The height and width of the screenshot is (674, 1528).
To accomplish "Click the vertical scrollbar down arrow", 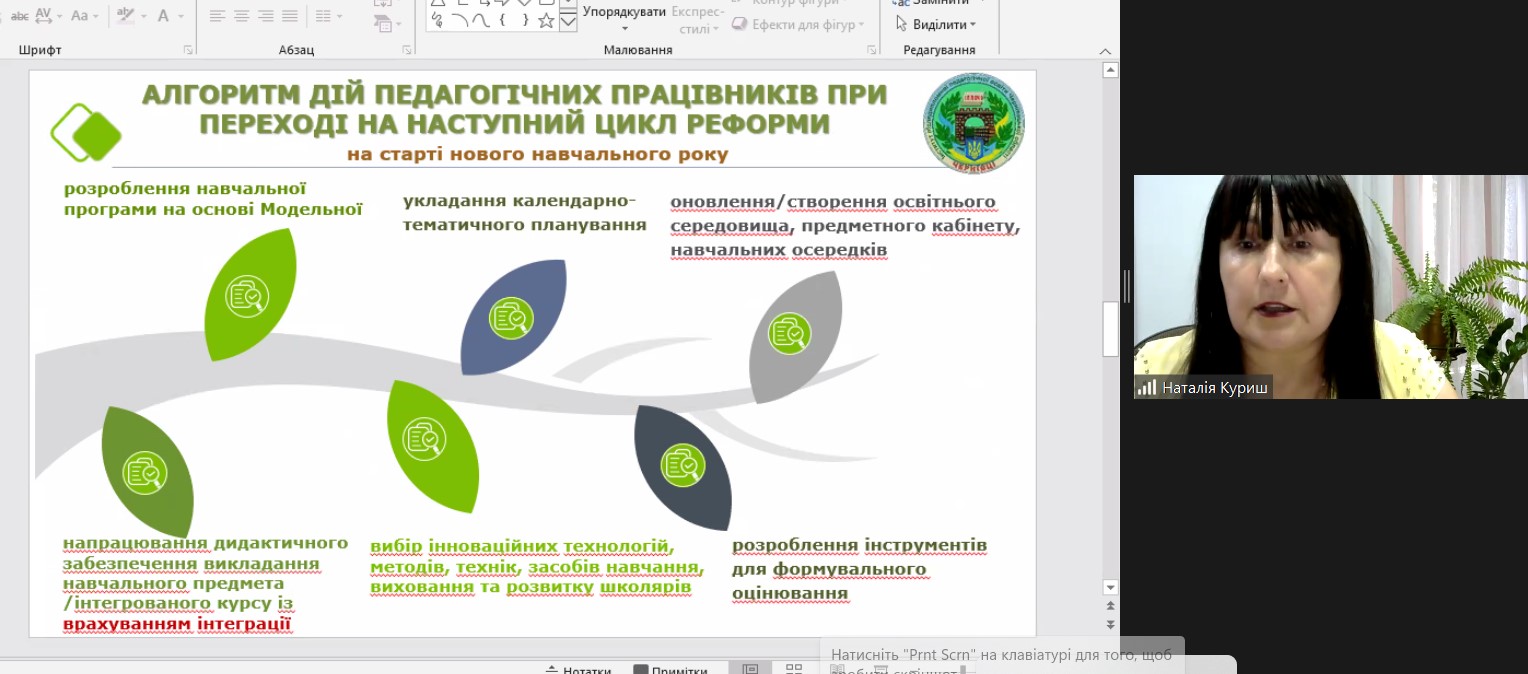I will 1110,587.
